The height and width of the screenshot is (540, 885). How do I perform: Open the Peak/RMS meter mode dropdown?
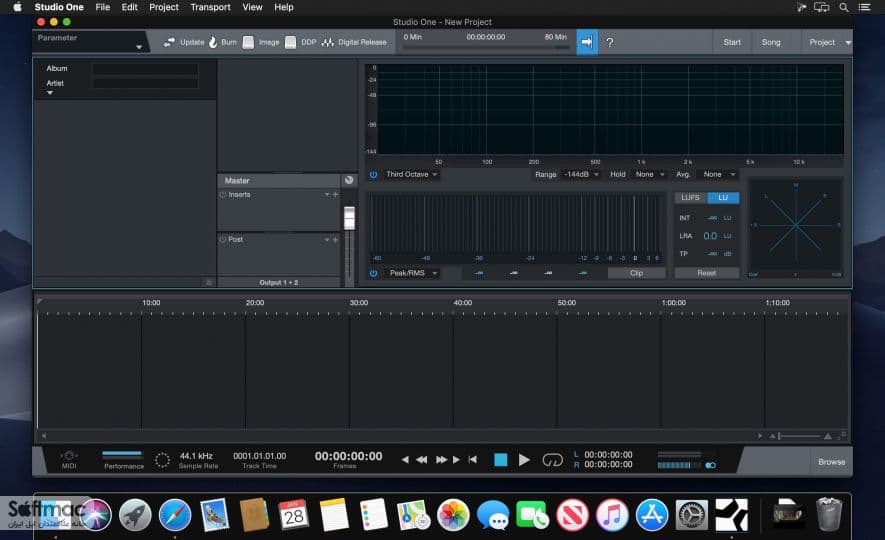pos(413,273)
